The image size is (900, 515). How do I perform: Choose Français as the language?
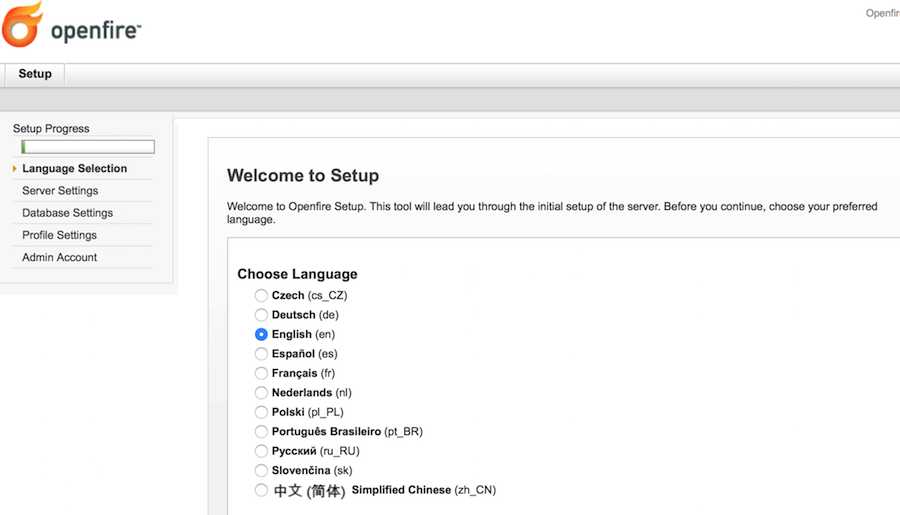pyautogui.click(x=261, y=373)
